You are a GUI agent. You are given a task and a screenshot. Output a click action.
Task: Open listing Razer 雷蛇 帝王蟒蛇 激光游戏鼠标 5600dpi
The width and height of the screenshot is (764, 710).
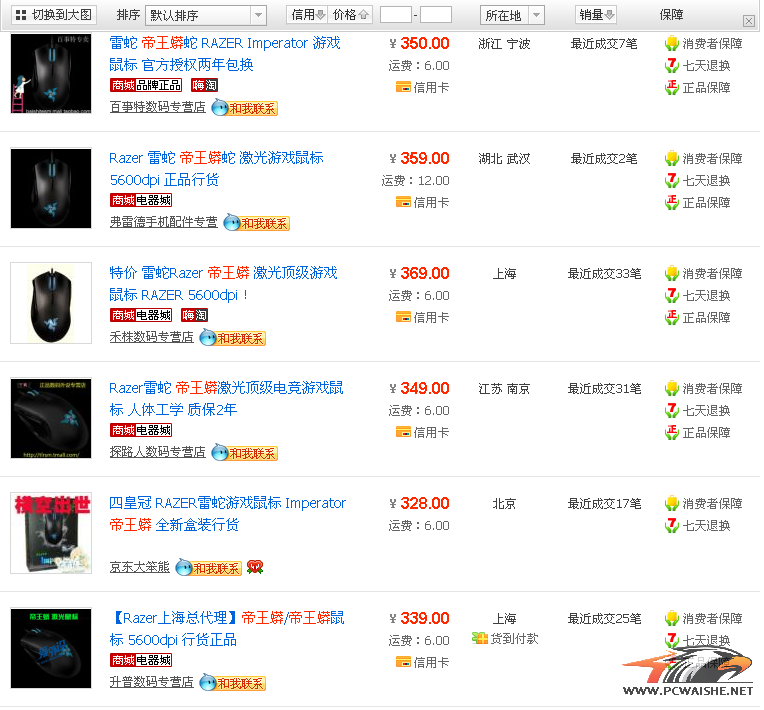pyautogui.click(x=216, y=169)
